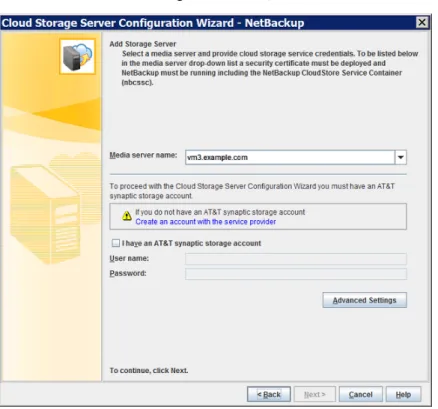Click the Password label
Image resolution: width=438 pixels, height=409 pixels.
[128, 274]
